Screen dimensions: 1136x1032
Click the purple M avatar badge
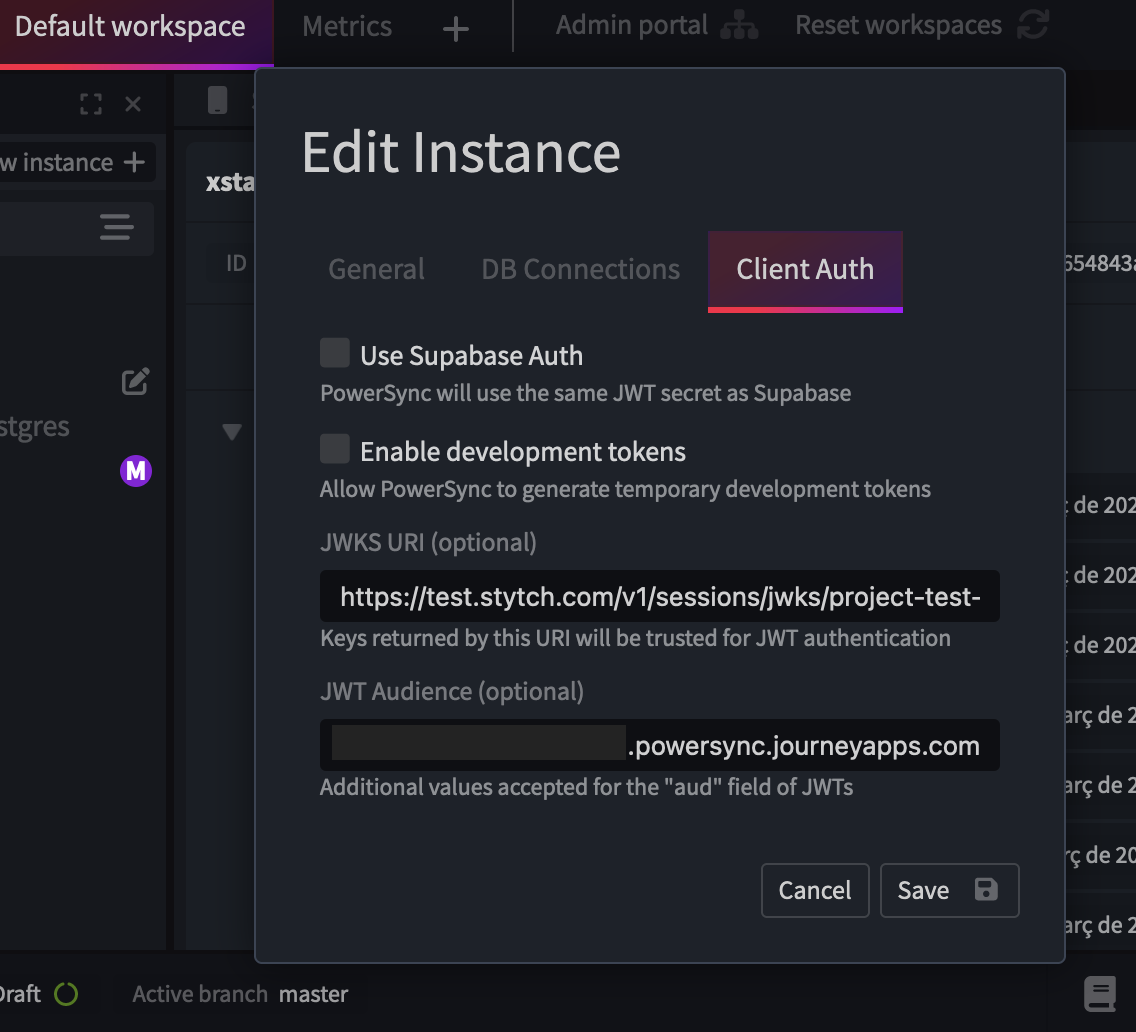pyautogui.click(x=135, y=471)
